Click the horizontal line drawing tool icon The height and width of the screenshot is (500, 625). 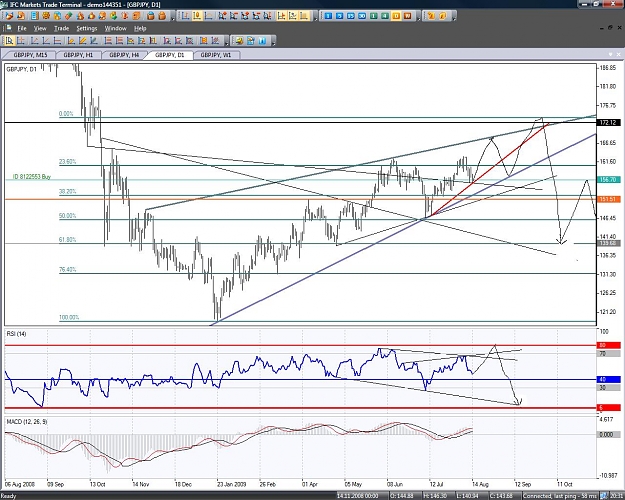tap(57, 40)
